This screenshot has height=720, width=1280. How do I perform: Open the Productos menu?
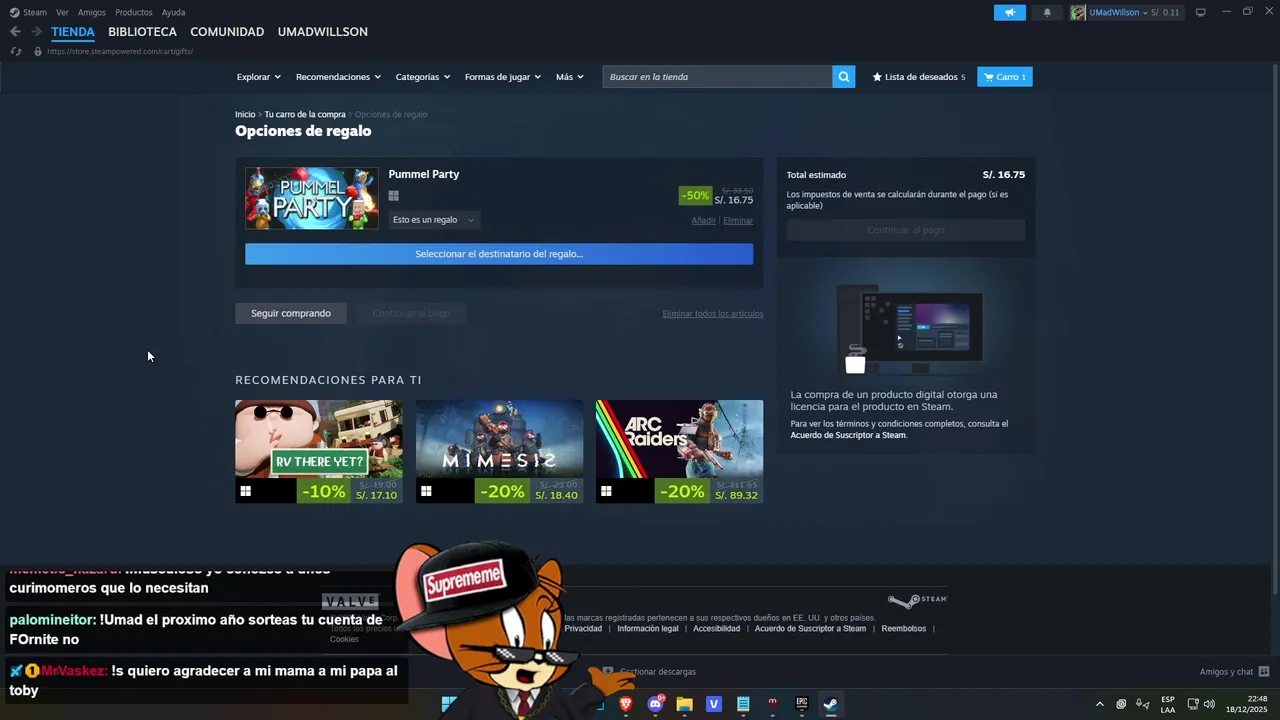[x=133, y=12]
